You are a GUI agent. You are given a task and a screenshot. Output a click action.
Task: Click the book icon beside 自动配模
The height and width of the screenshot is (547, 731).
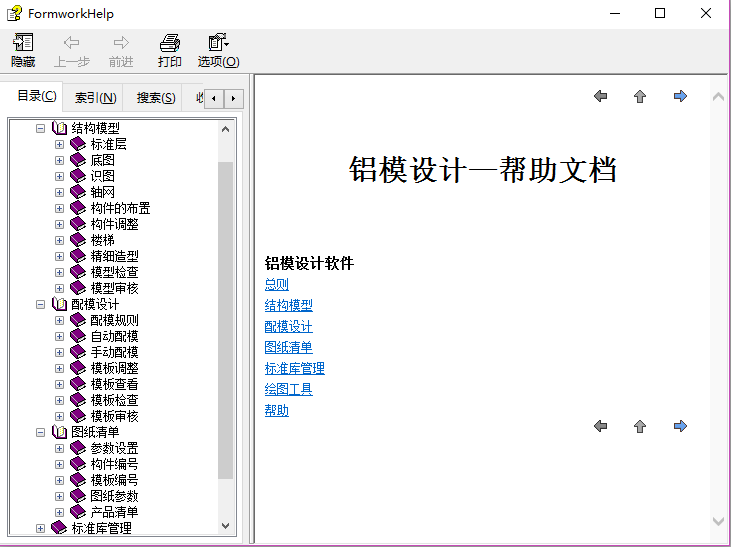coord(78,336)
